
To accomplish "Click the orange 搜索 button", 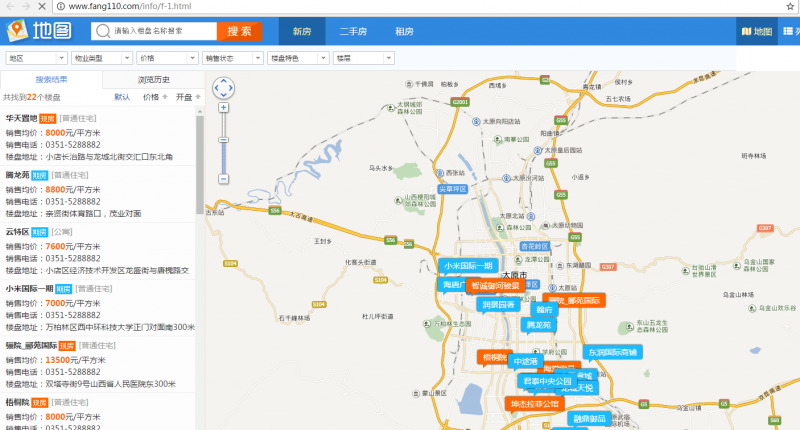I will point(239,31).
